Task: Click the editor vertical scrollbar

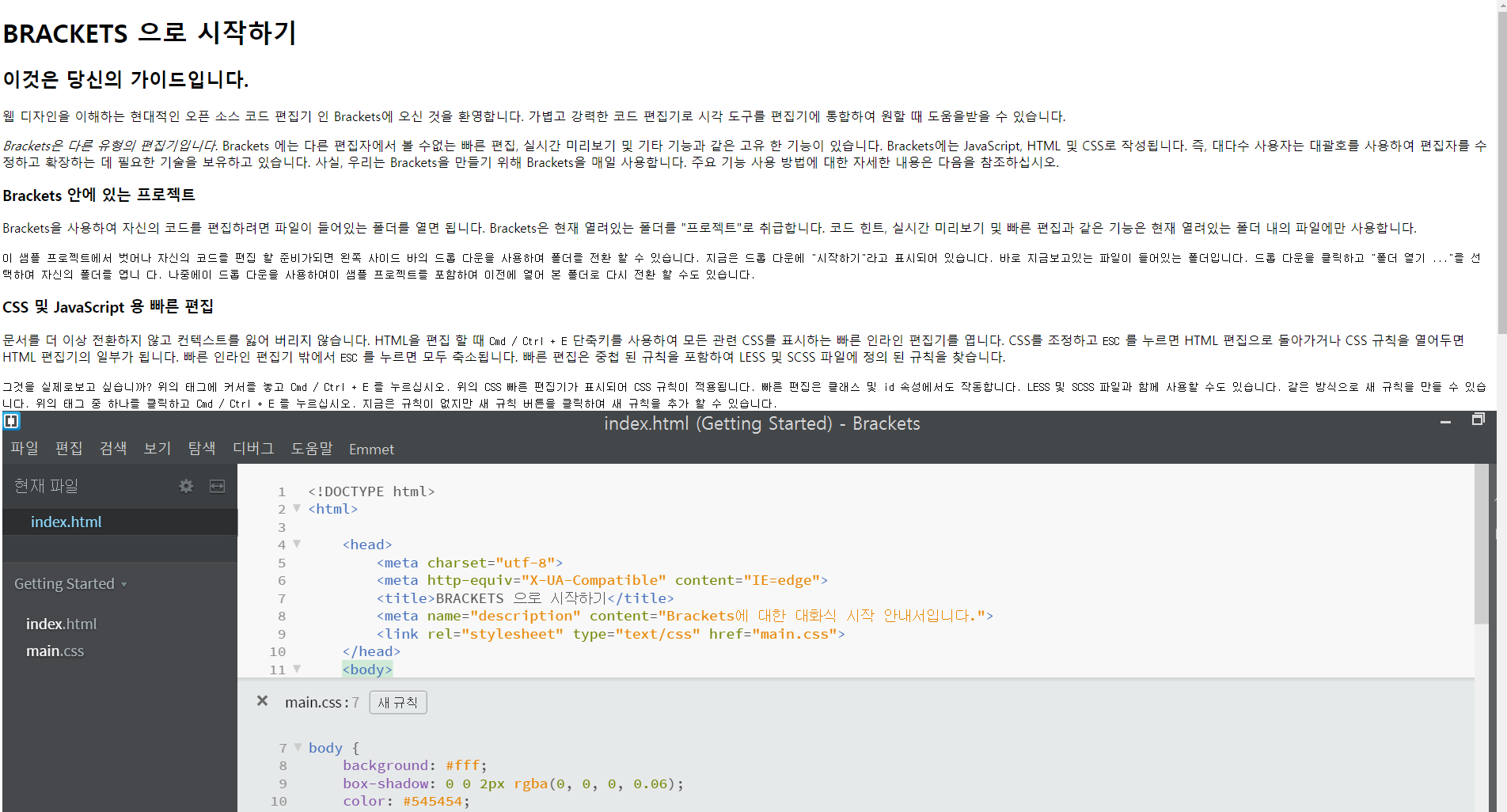Action: pos(1482,544)
